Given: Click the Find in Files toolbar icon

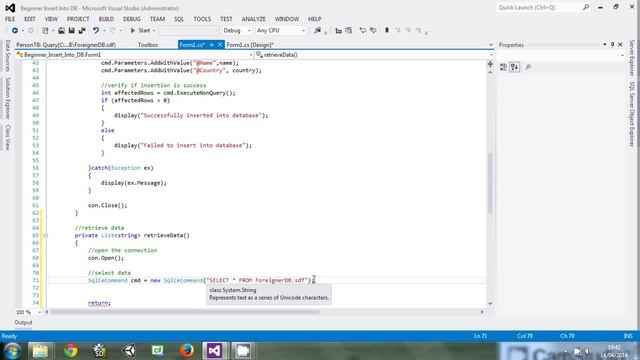Looking at the screenshot, I should pyautogui.click(x=318, y=31).
